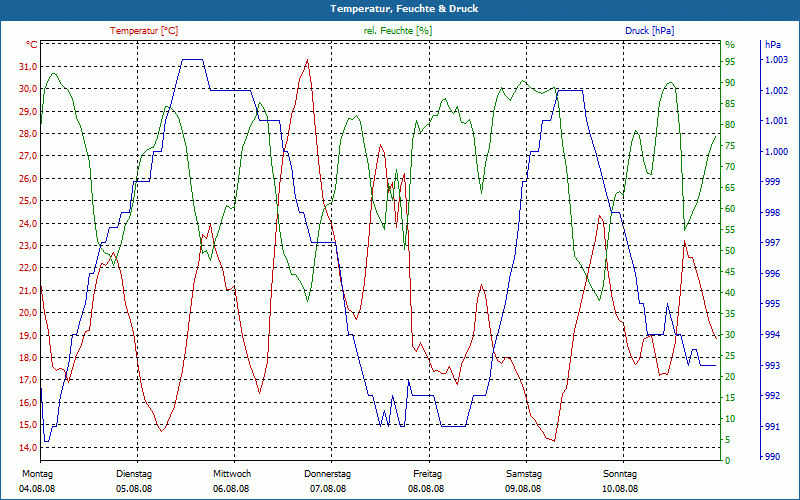Click the '°C' unit label on the temperature axis

[32, 45]
